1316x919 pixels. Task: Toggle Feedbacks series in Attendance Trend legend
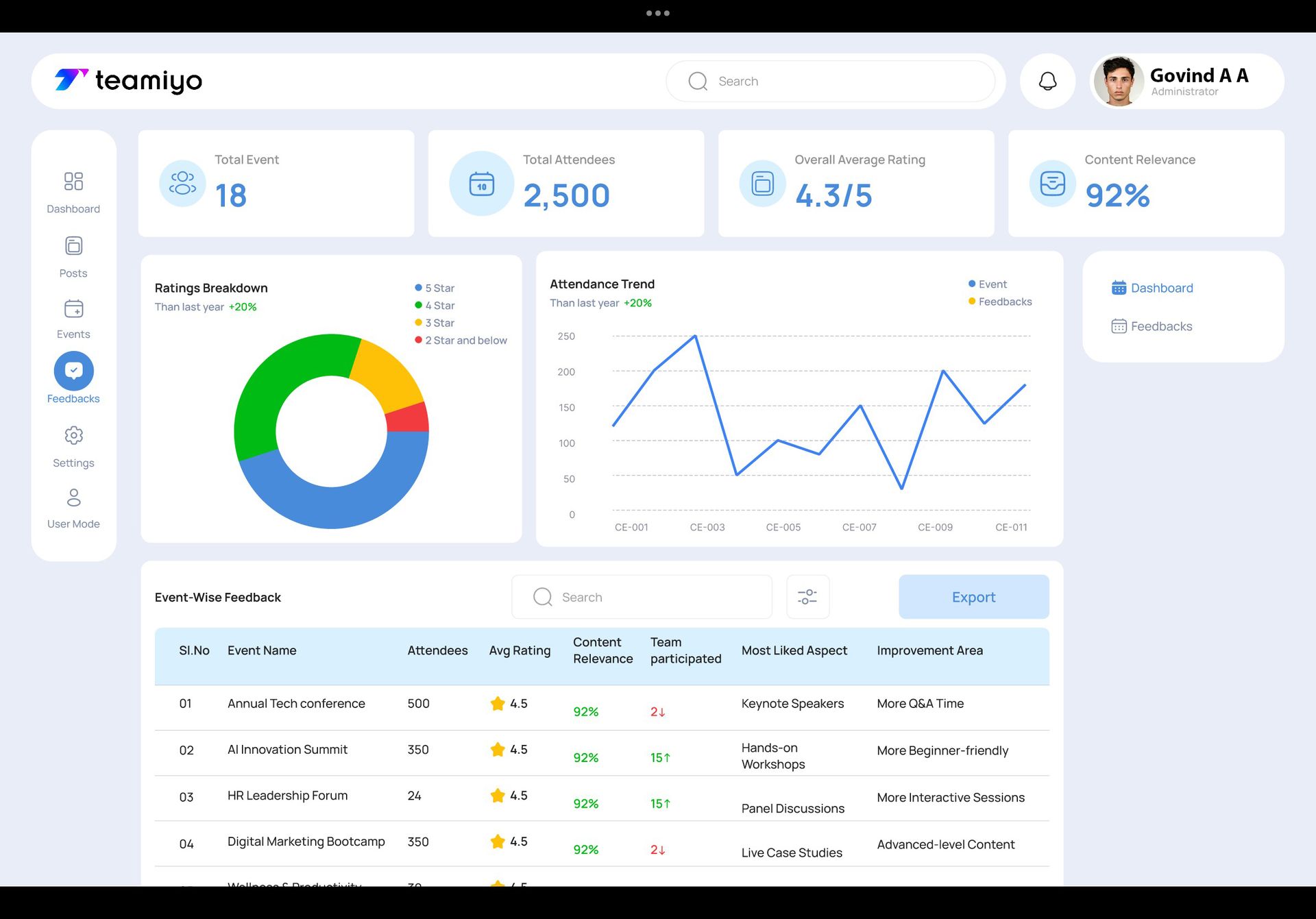pos(1000,302)
